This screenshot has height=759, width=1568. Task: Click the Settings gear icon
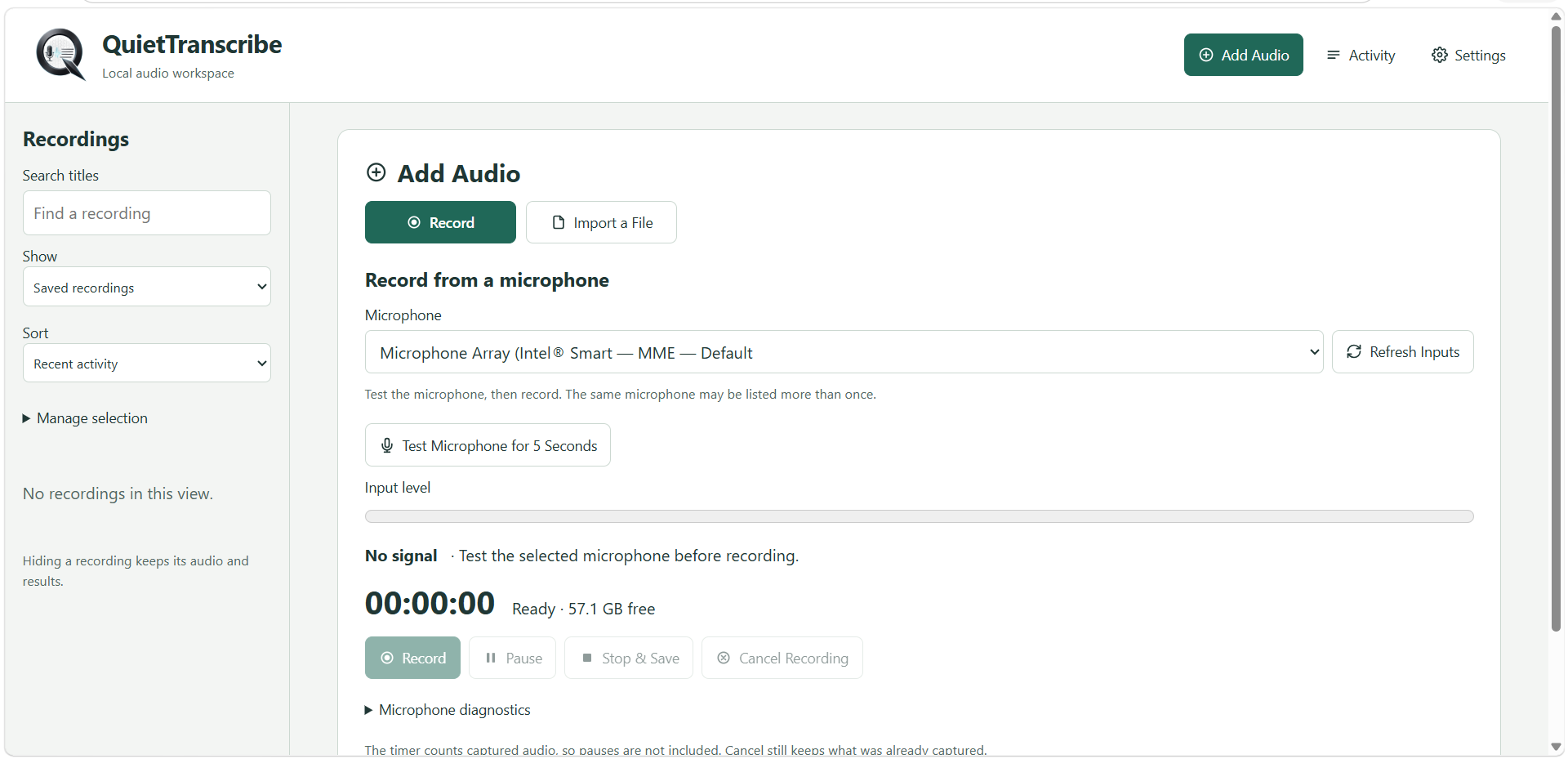pos(1440,55)
